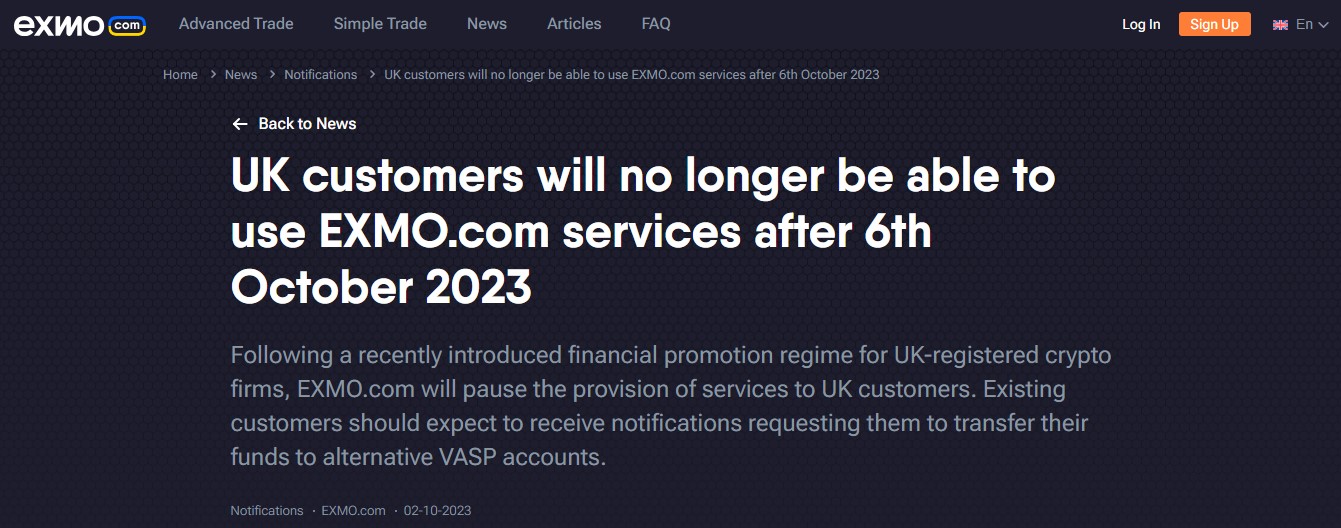Screen dimensions: 1341x528
Task: Go to Simple Trade in the top navigation
Action: (380, 24)
